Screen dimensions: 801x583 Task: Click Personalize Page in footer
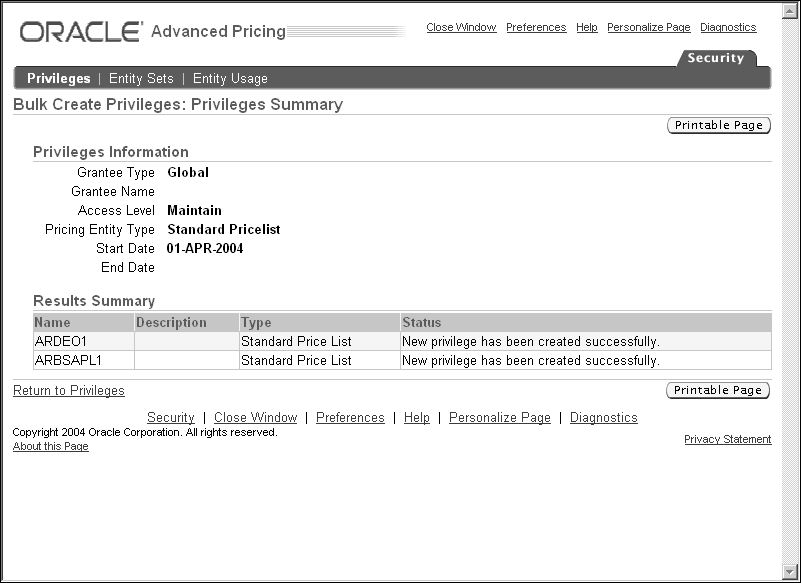(x=500, y=417)
